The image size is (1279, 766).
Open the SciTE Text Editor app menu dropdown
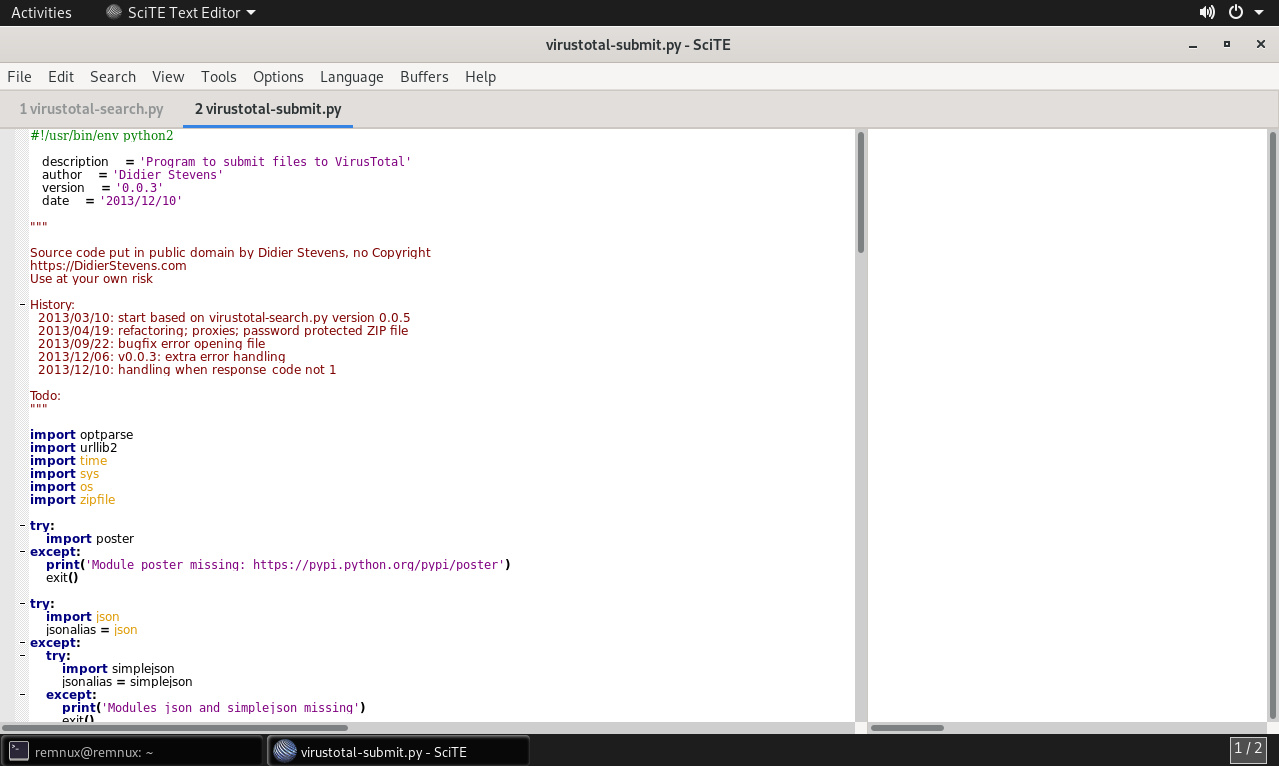180,13
